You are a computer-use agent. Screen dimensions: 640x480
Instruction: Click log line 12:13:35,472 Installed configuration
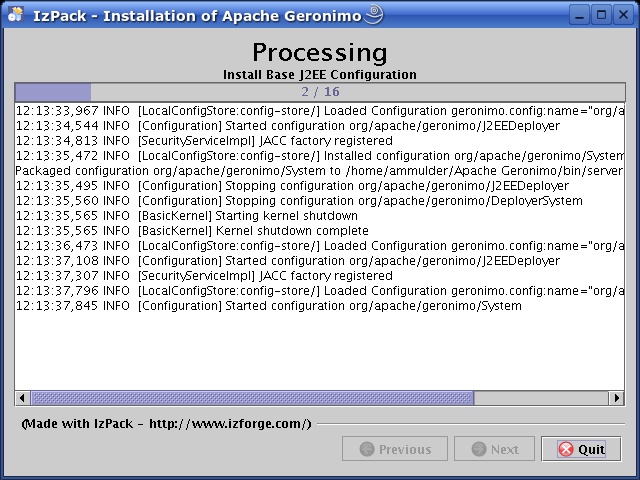[x=320, y=156]
